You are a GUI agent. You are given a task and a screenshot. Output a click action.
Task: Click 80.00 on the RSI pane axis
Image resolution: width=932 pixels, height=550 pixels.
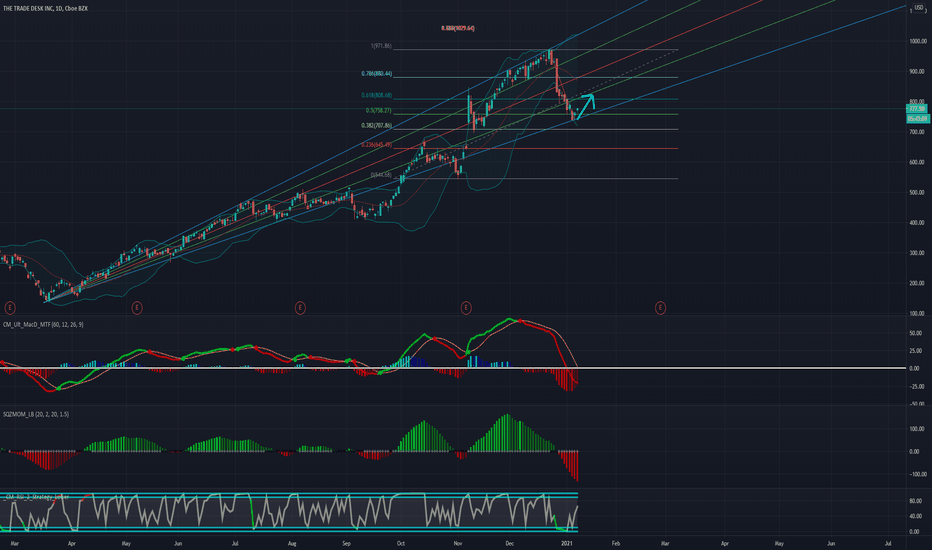(x=917, y=501)
